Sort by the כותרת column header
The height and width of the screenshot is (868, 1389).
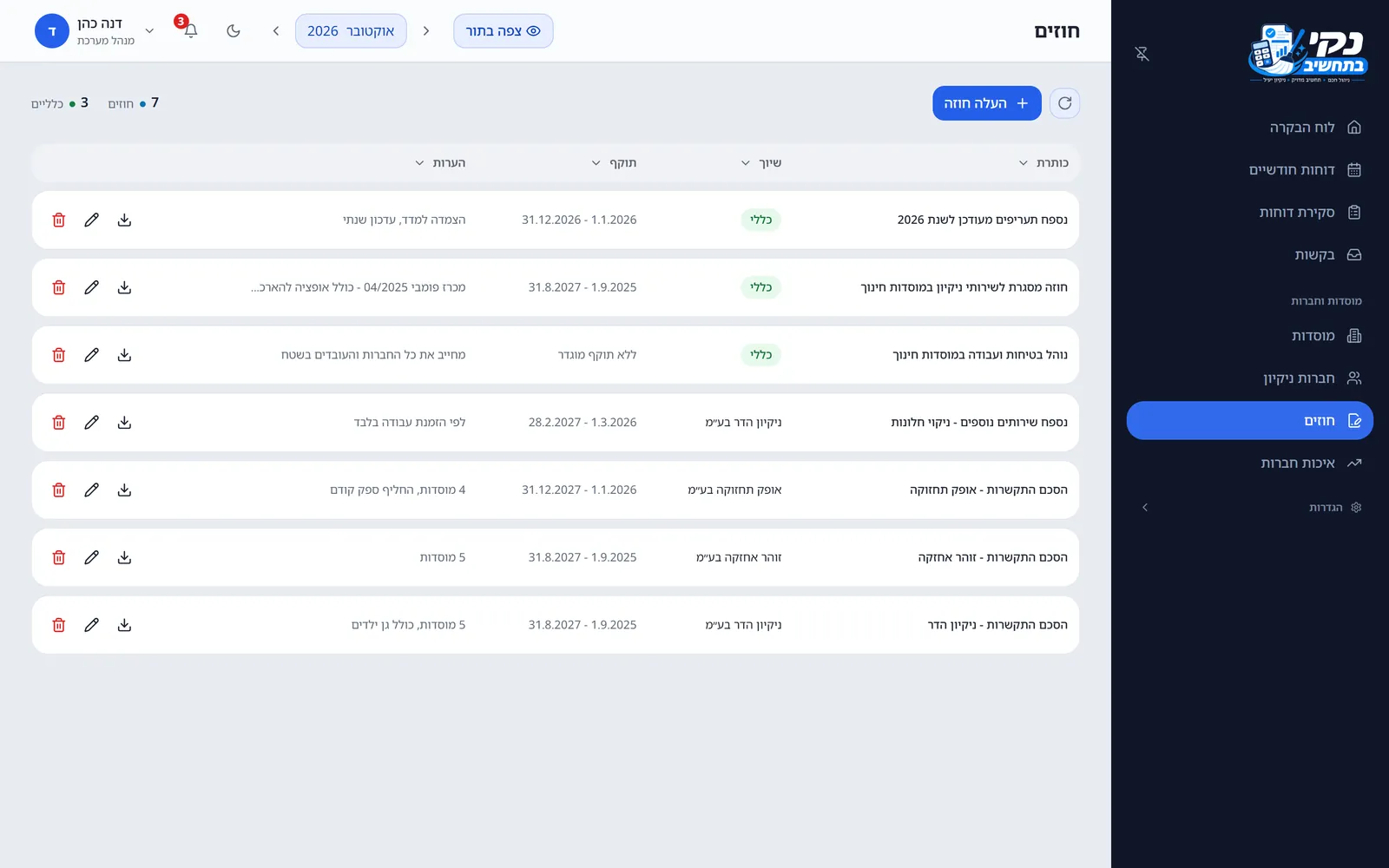[1043, 162]
